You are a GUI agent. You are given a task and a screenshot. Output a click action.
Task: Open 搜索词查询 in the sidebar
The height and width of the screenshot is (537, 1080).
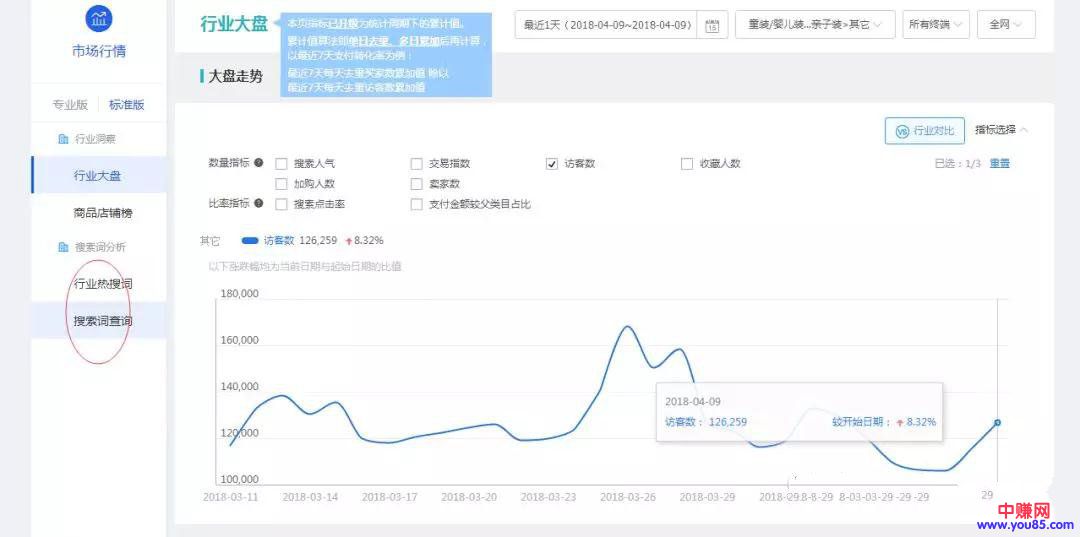coord(102,321)
